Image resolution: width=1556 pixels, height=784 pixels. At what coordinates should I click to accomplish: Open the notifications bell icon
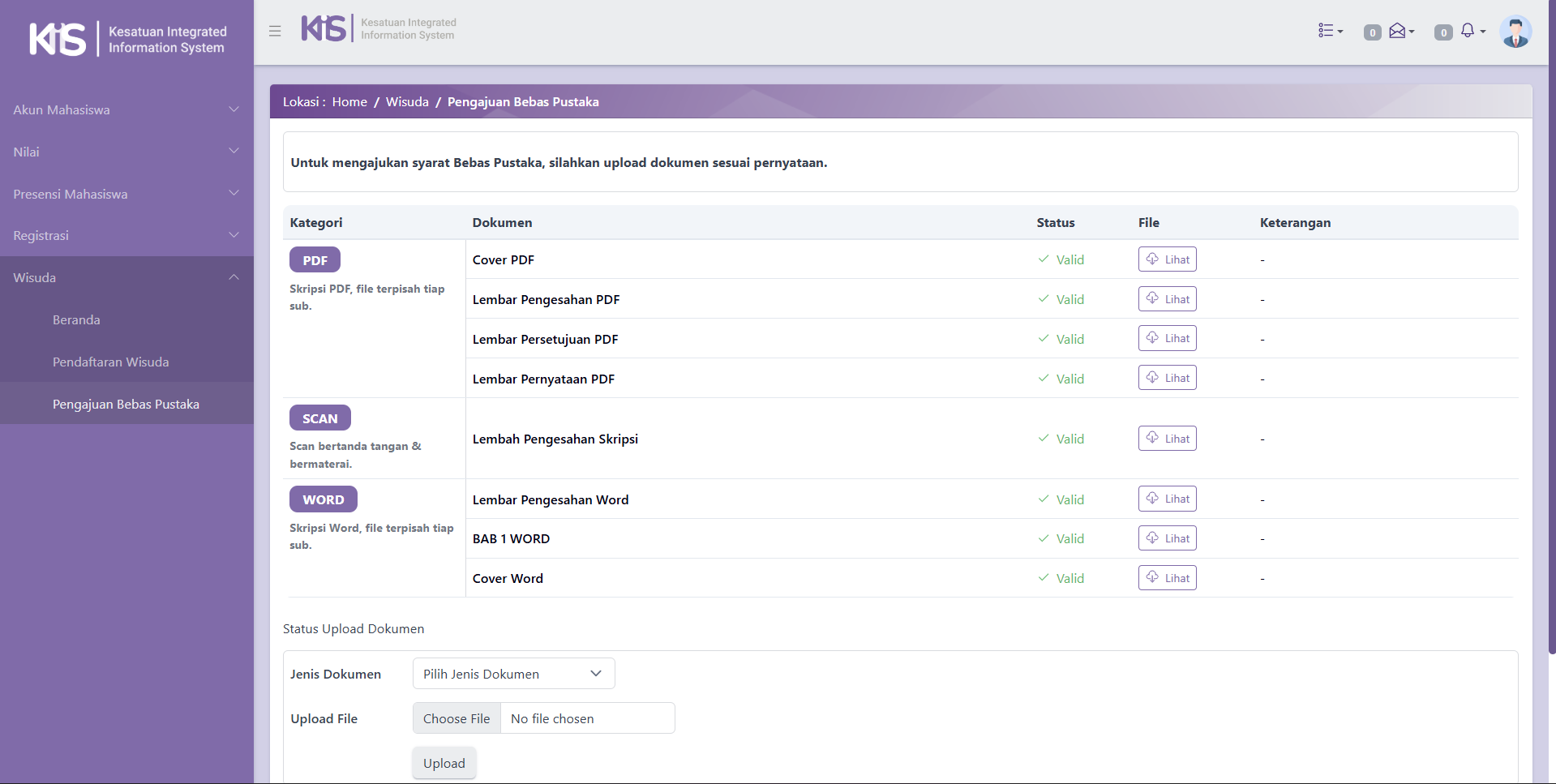coord(1471,31)
